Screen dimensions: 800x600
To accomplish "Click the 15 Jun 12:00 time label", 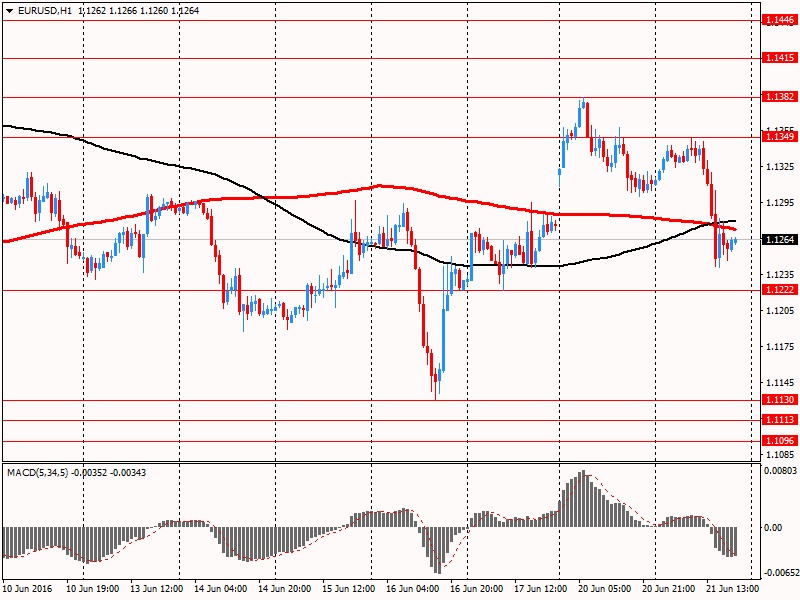I will click(348, 588).
